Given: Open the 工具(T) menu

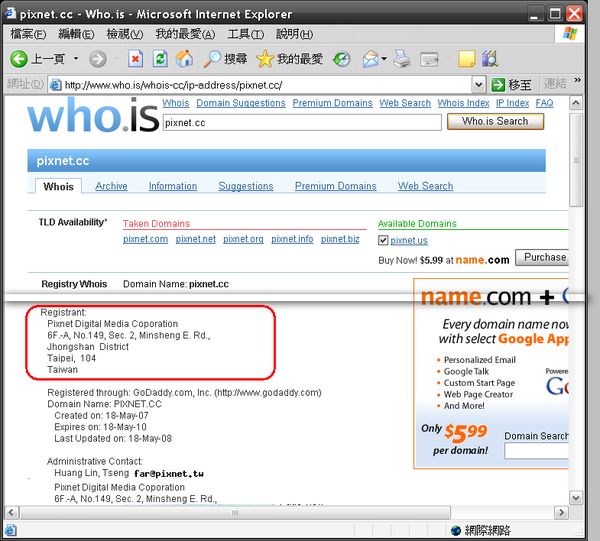Looking at the screenshot, I should tap(246, 34).
